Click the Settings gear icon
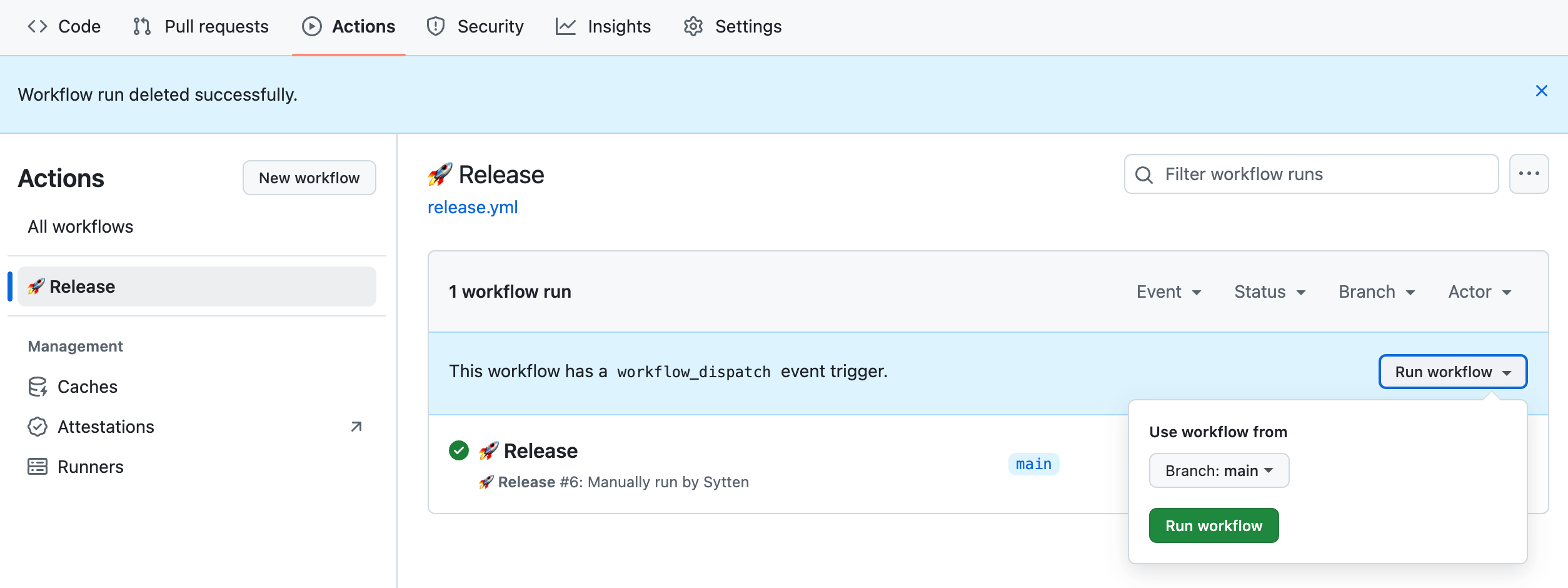The image size is (1568, 588). pos(693,26)
